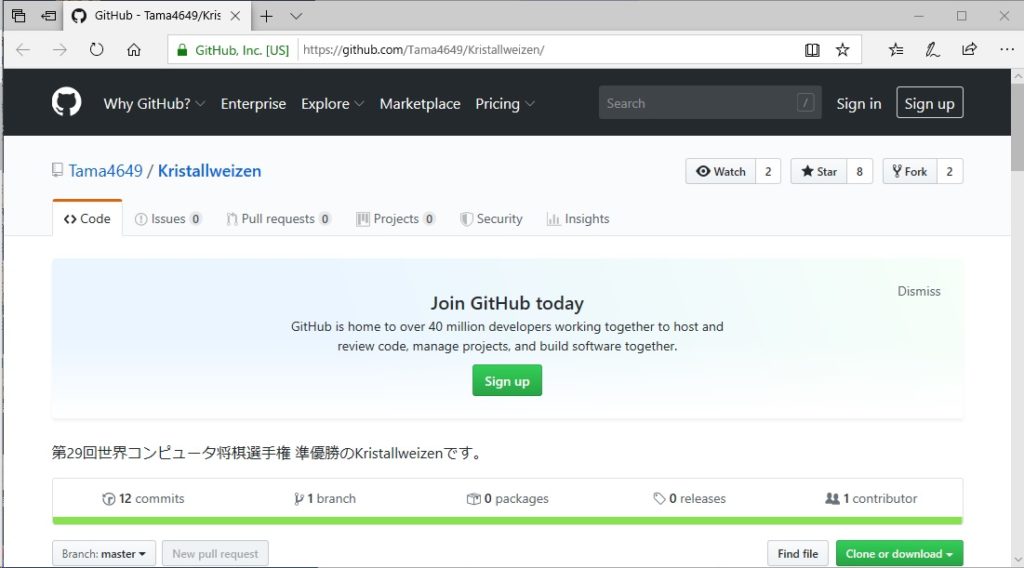
Task: View the 1 branch list
Action: (325, 498)
